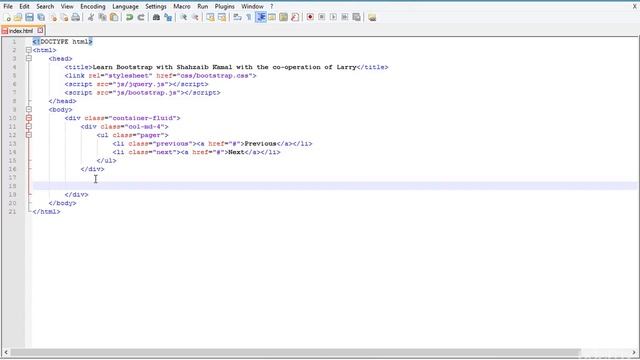
Task: Stop macro recording icon
Action: tap(322, 17)
